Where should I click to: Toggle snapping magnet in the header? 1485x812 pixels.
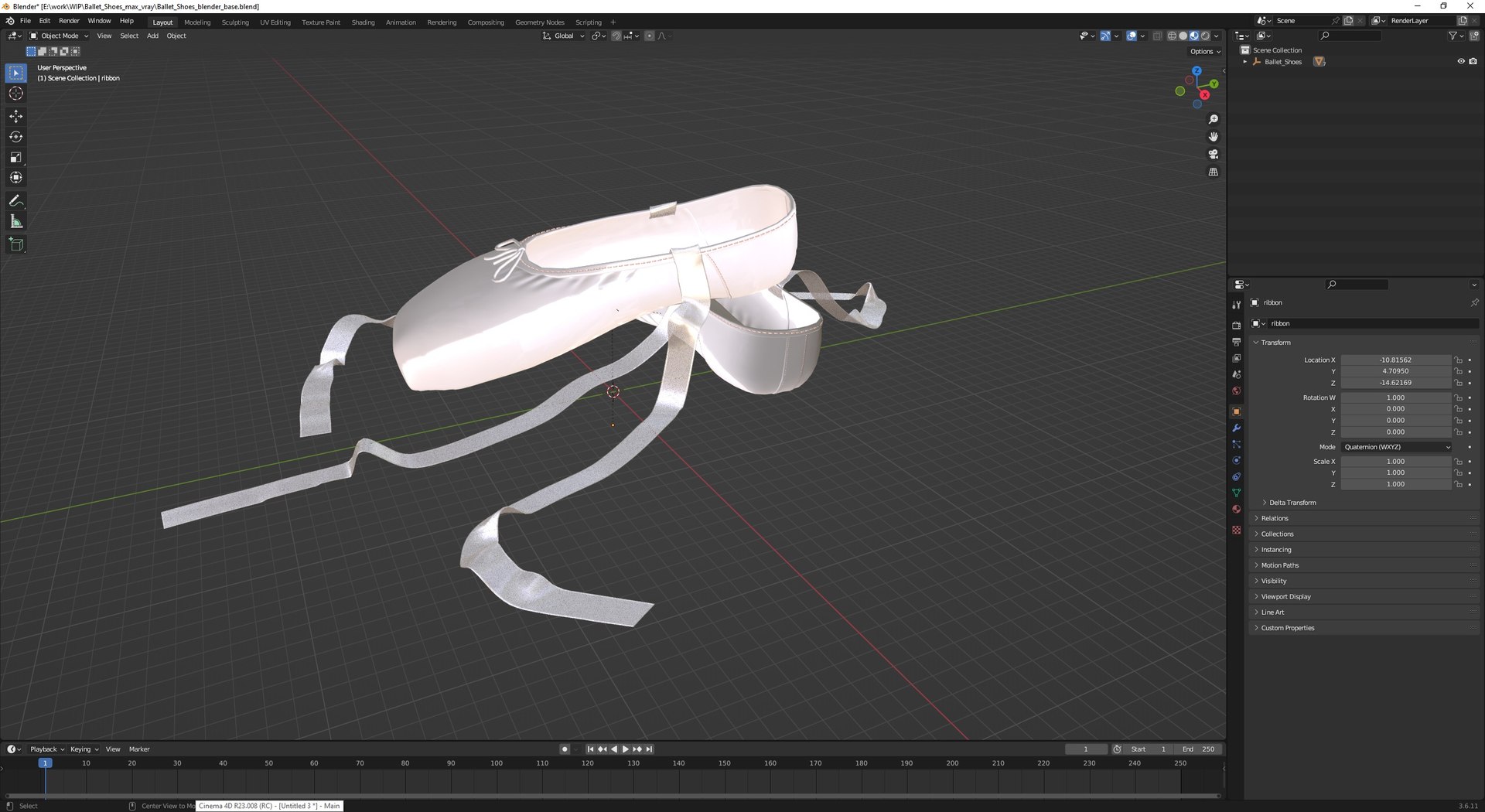[x=616, y=36]
